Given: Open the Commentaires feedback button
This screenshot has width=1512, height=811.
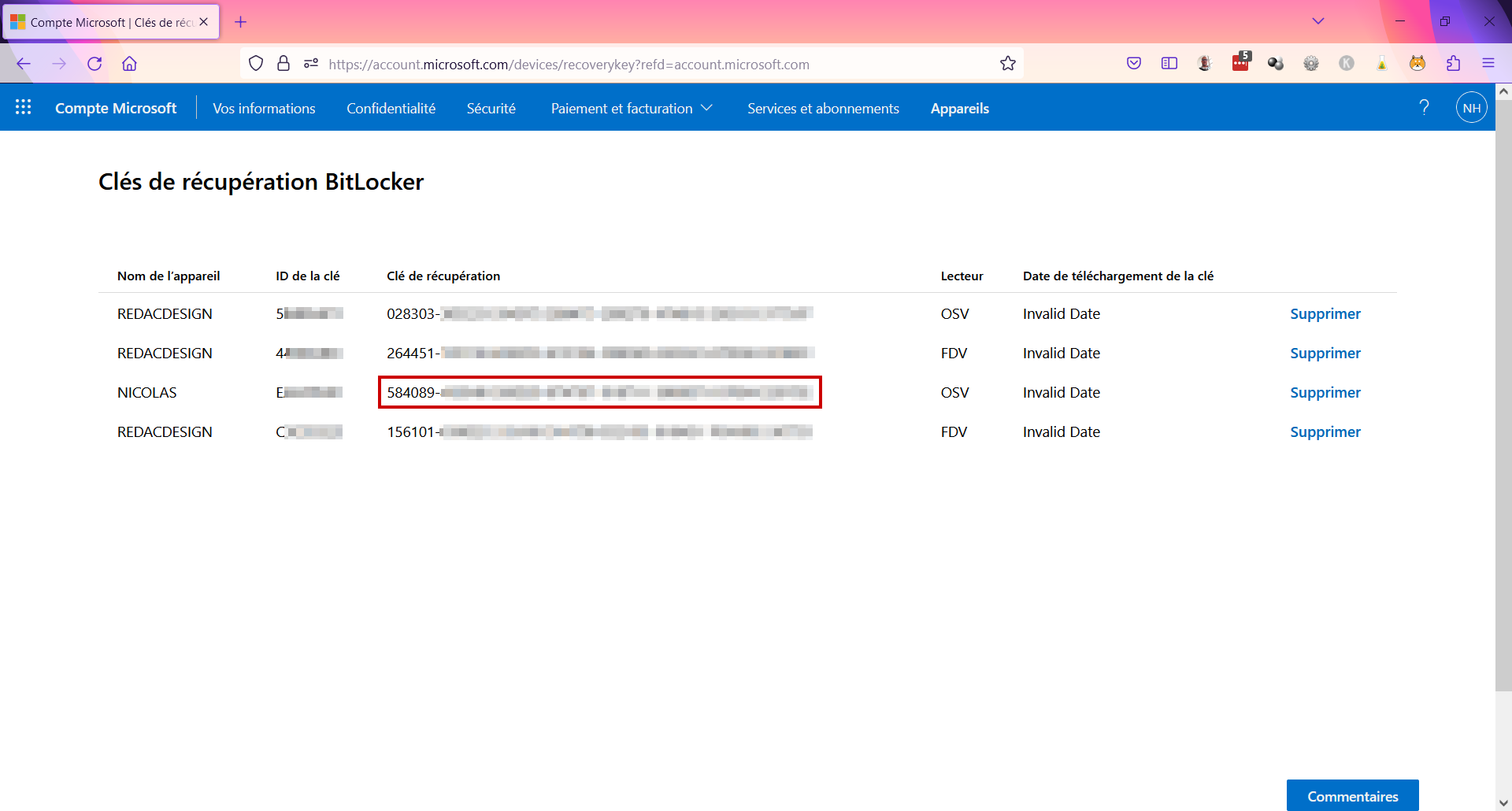Looking at the screenshot, I should (x=1353, y=796).
